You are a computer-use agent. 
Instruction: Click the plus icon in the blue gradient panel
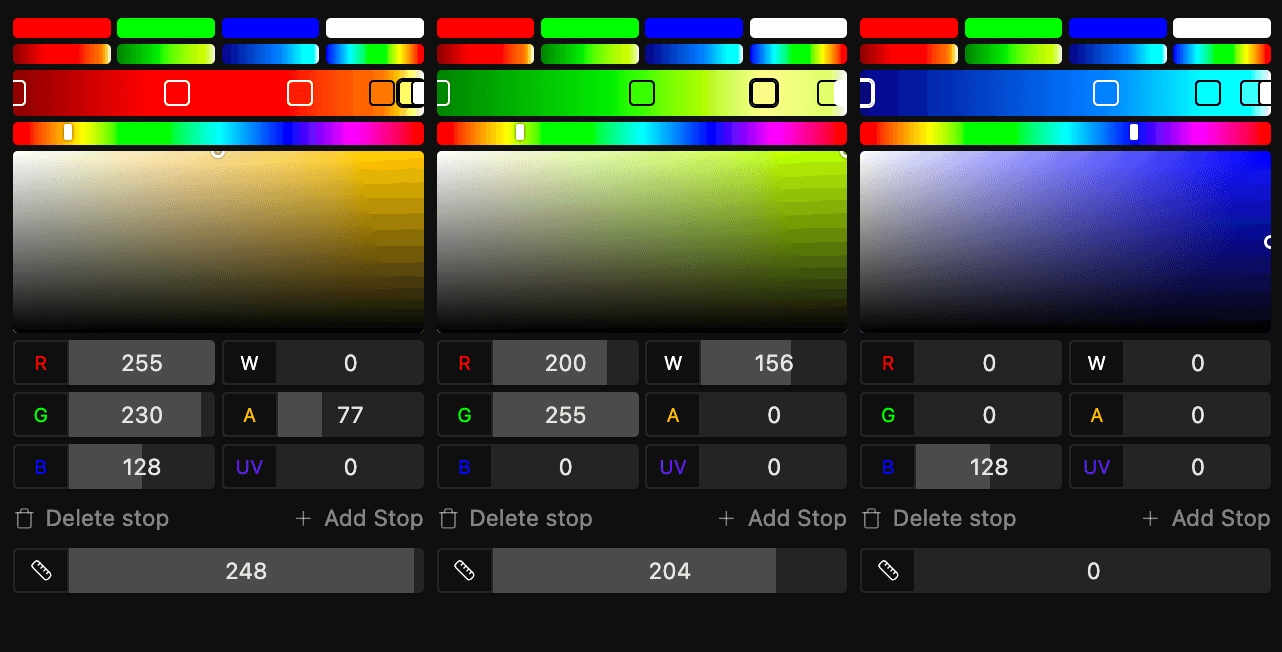tap(1151, 519)
